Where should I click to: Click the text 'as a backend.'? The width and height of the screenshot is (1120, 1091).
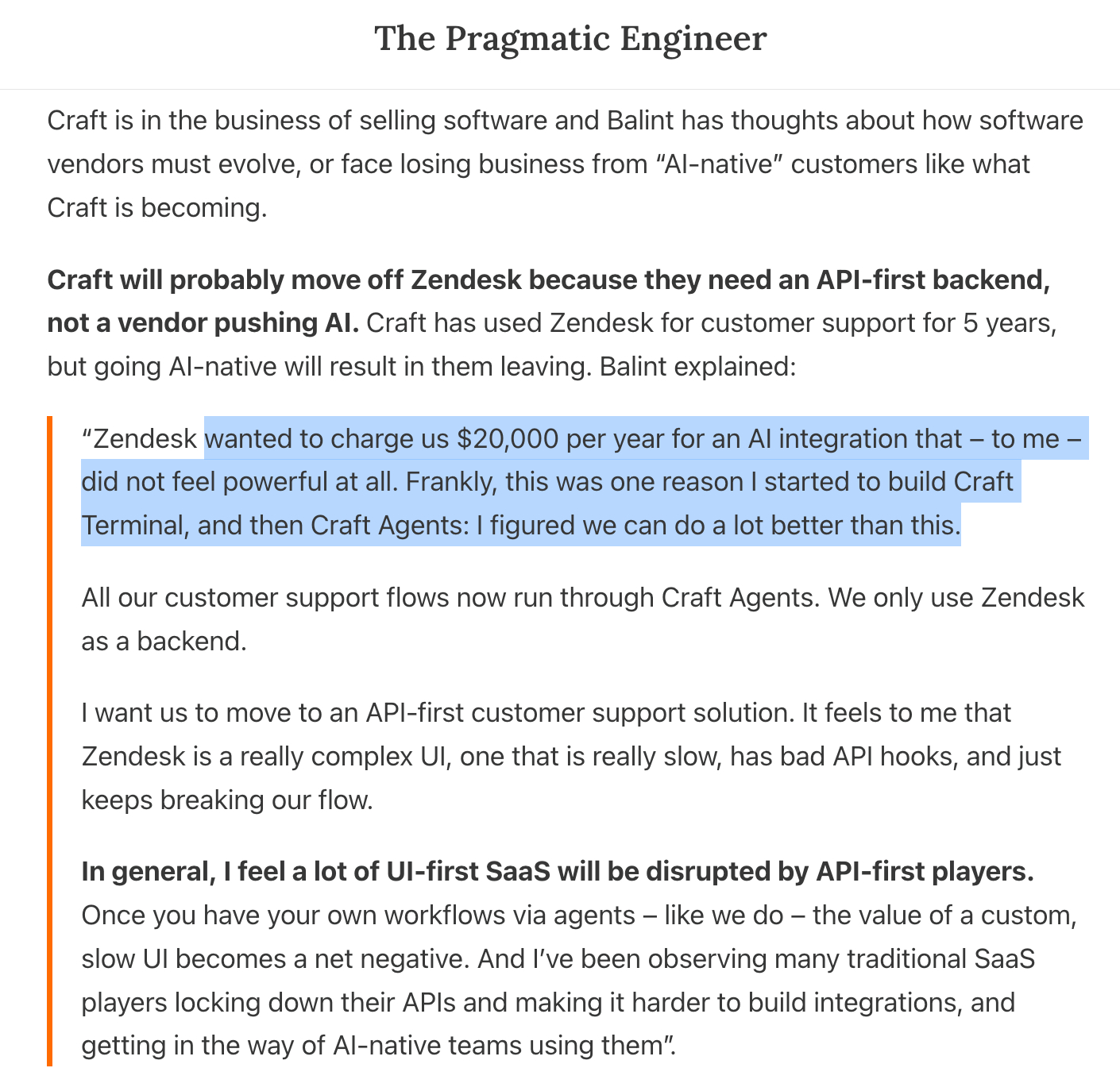pos(164,641)
